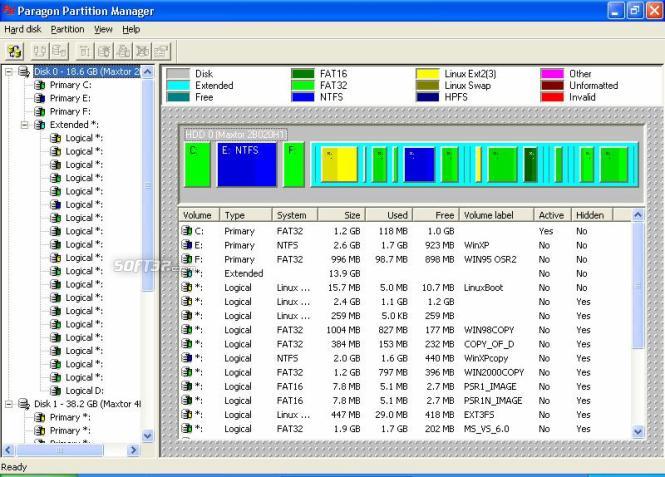Open the Partition menu
Screen dimensions: 665x477
[x=67, y=29]
